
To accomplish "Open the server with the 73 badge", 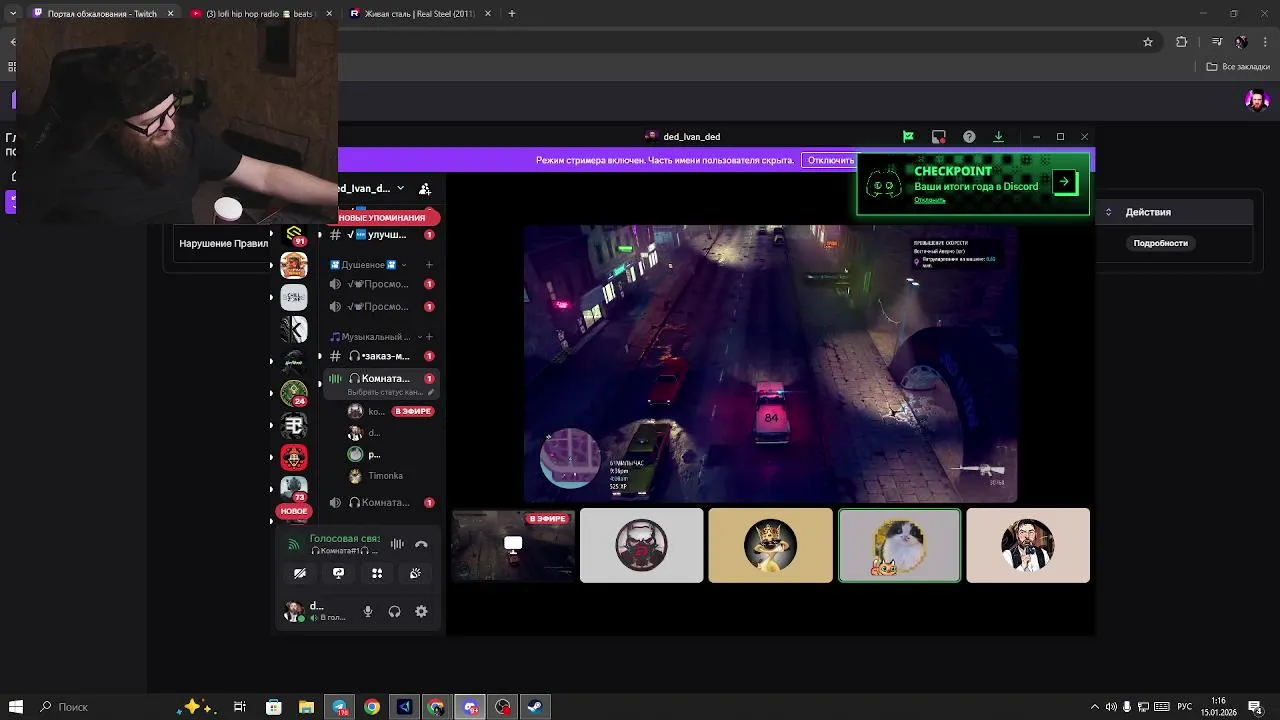I will click(x=294, y=489).
